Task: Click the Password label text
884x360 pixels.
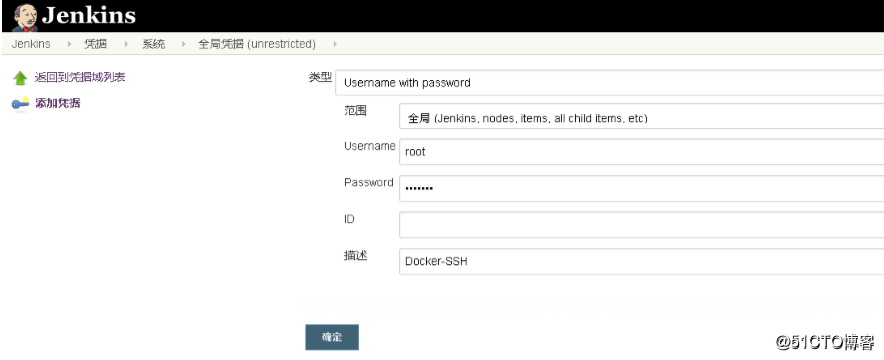Action: (x=369, y=182)
